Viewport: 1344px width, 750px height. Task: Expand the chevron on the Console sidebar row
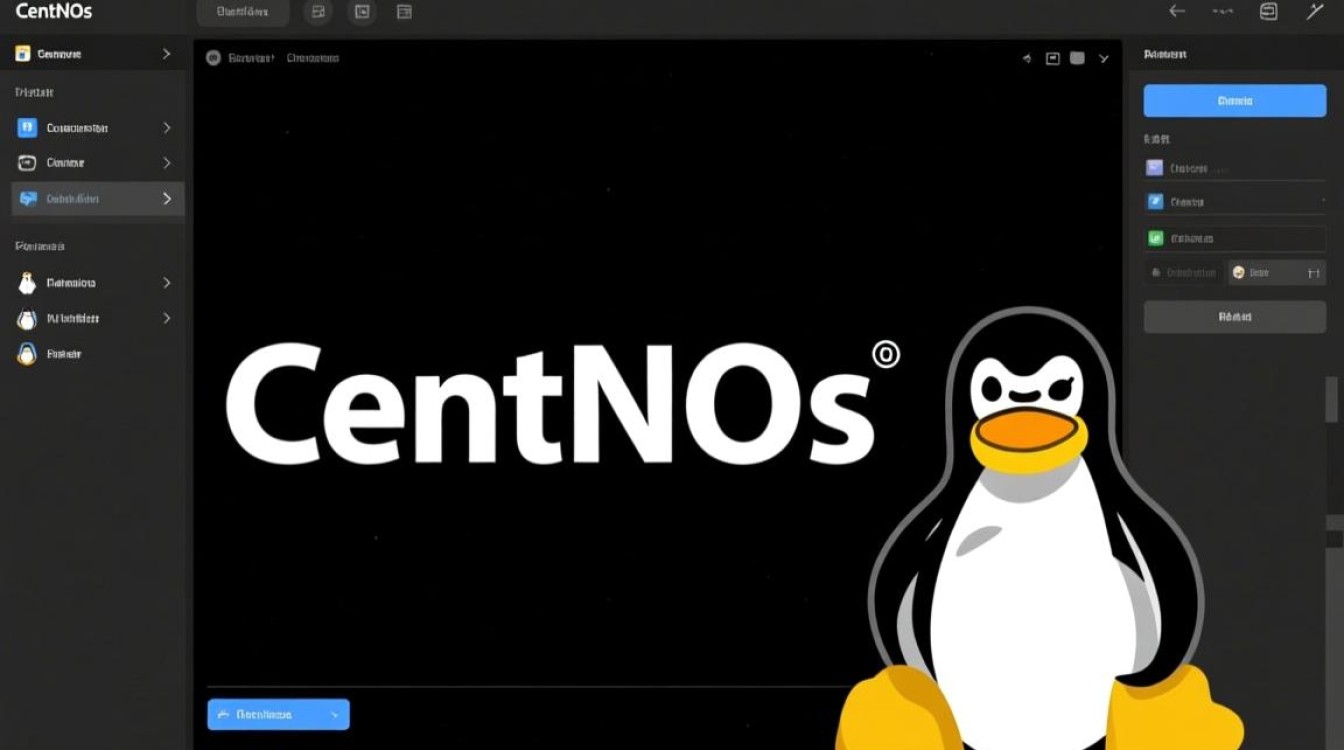(x=168, y=162)
